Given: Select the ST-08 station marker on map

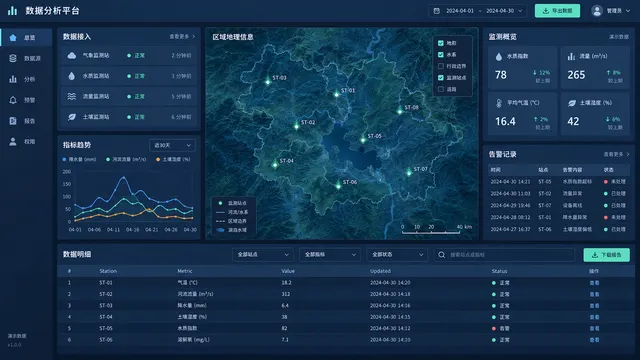Looking at the screenshot, I should point(400,111).
